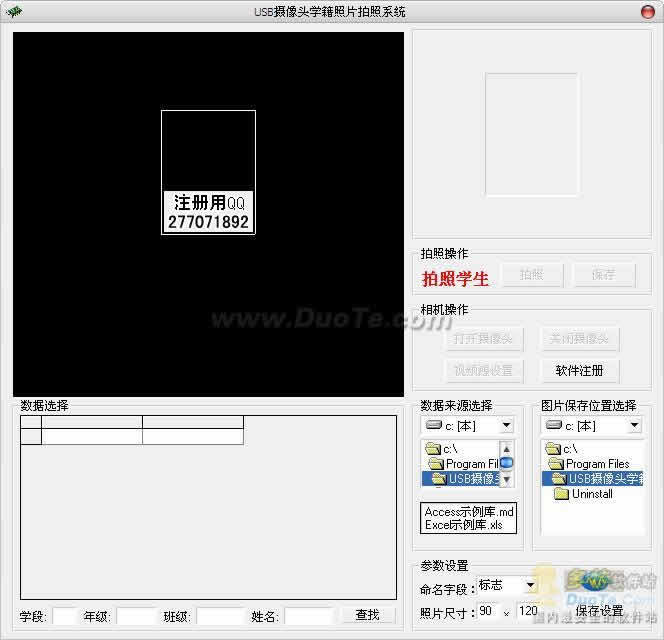Choose Excel示例库.xls file in file list
Screen dimensions: 664x640
pyautogui.click(x=464, y=525)
